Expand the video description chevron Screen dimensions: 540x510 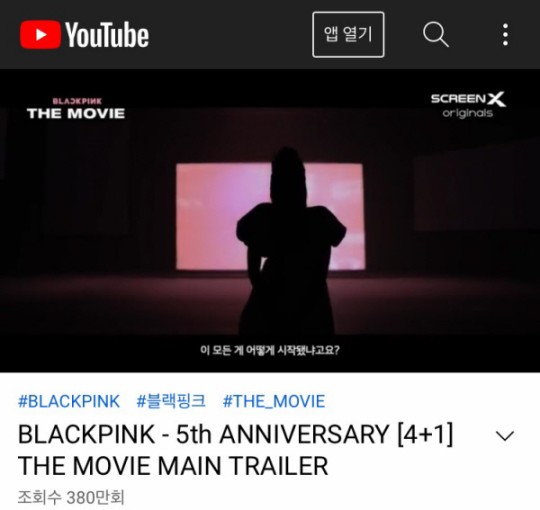click(x=505, y=436)
